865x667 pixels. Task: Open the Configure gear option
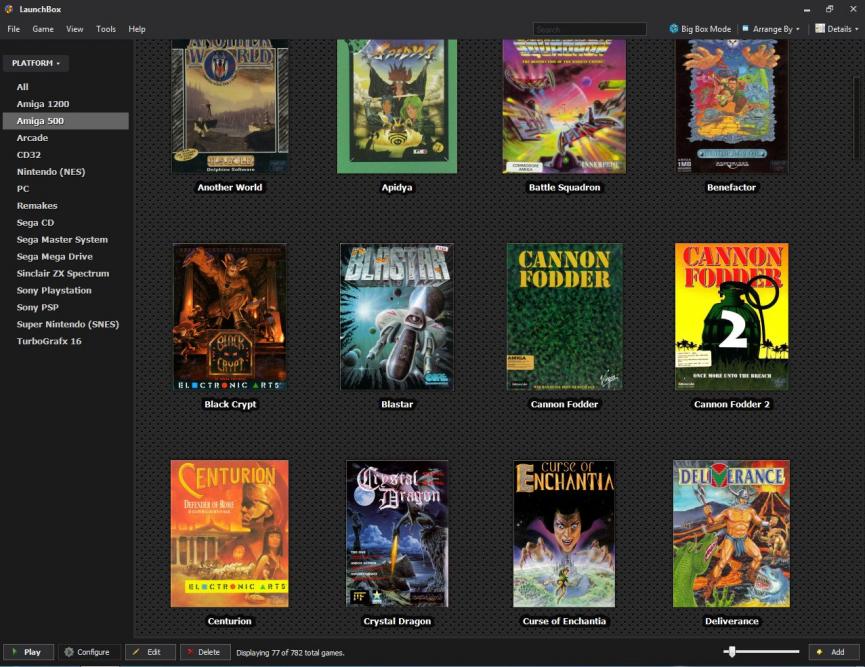(x=87, y=652)
